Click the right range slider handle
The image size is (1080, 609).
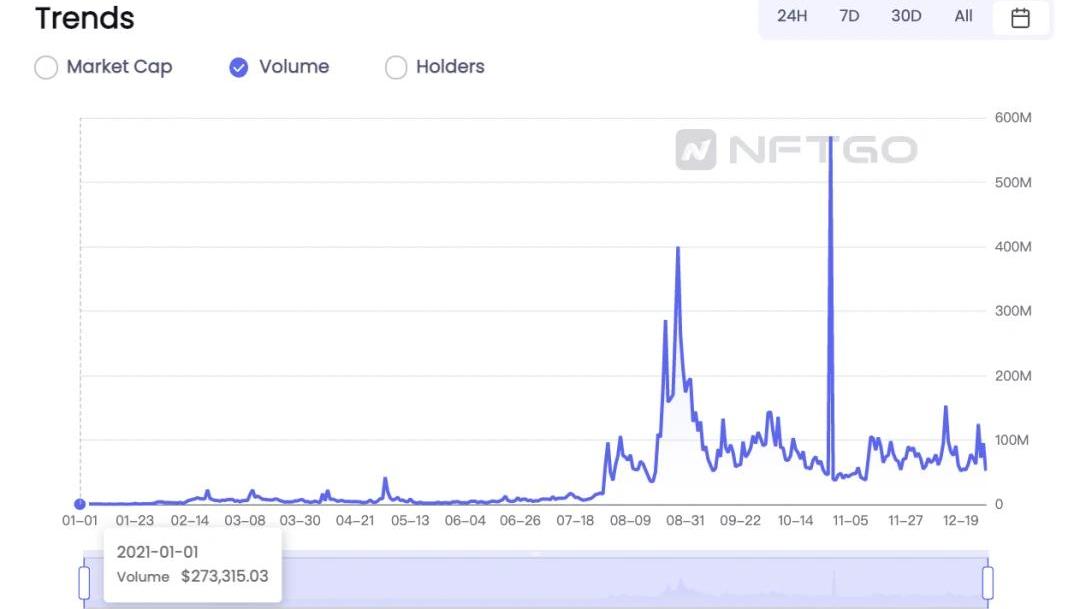tap(988, 582)
